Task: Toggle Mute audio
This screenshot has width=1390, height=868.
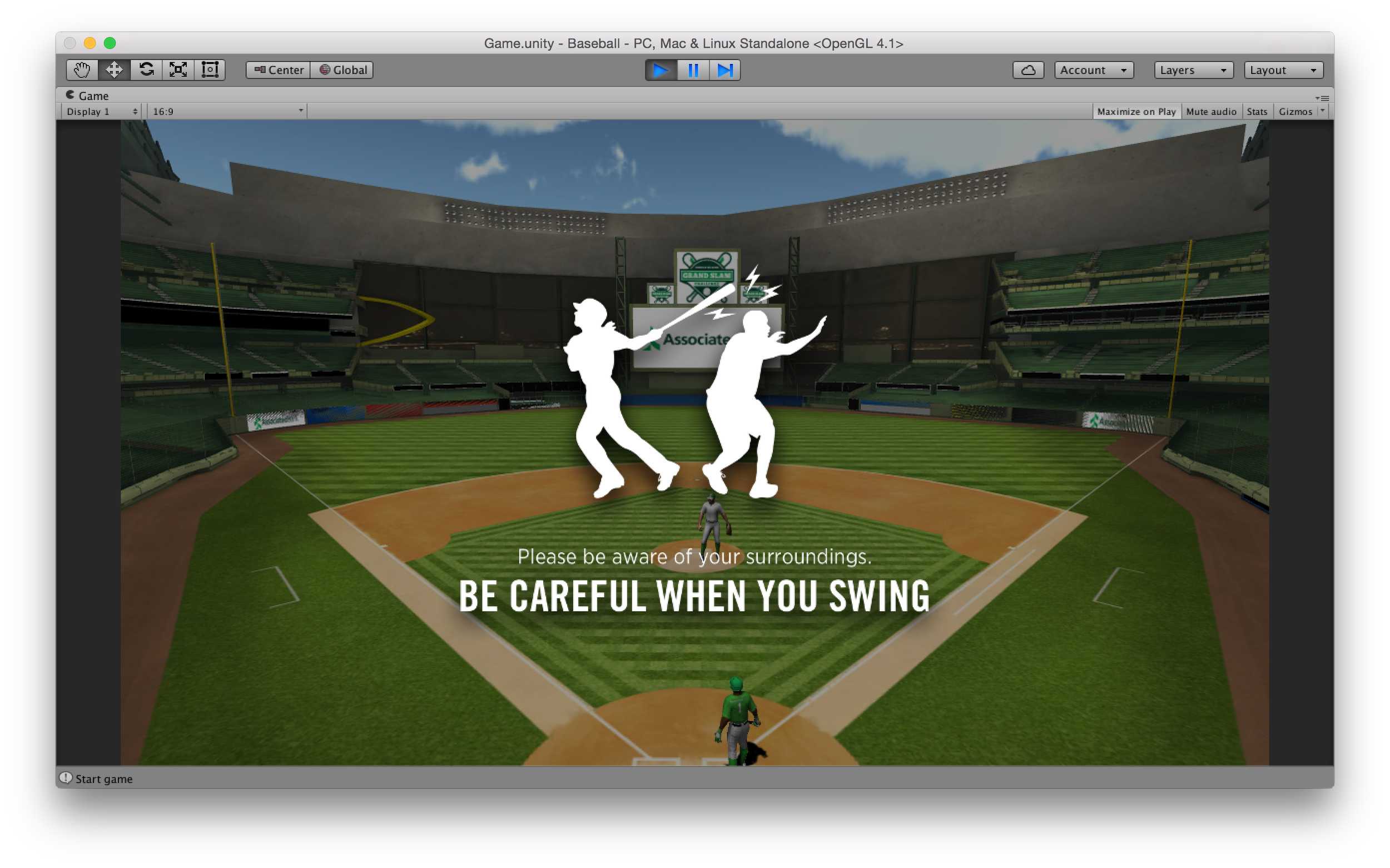Action: 1211,111
